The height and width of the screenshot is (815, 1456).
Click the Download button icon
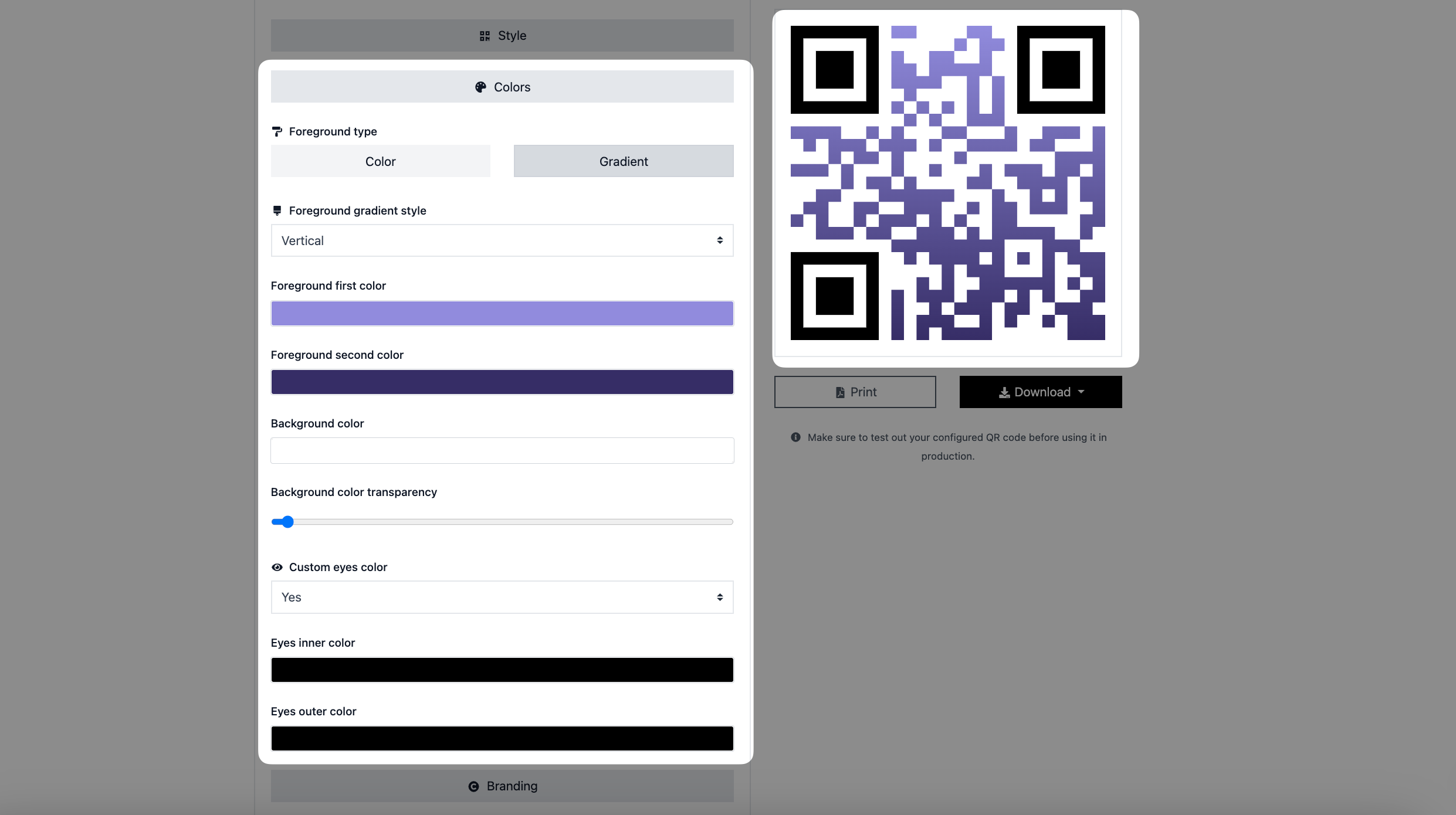tap(1004, 392)
